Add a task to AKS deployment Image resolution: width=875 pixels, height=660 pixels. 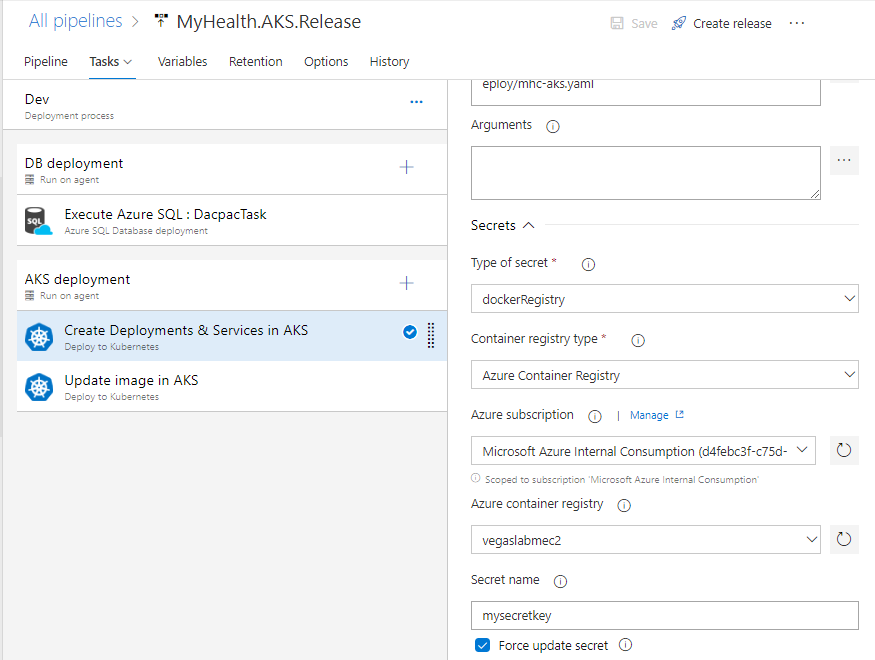(x=406, y=283)
